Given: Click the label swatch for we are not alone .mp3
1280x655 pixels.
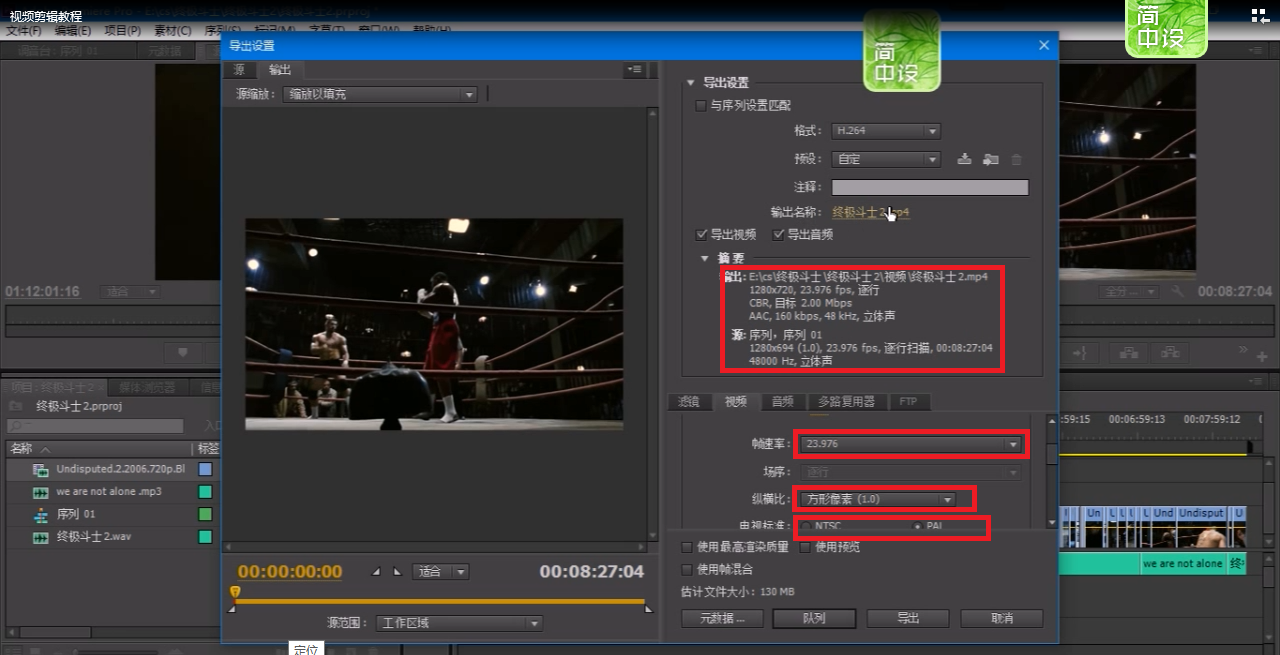Looking at the screenshot, I should pyautogui.click(x=205, y=492).
